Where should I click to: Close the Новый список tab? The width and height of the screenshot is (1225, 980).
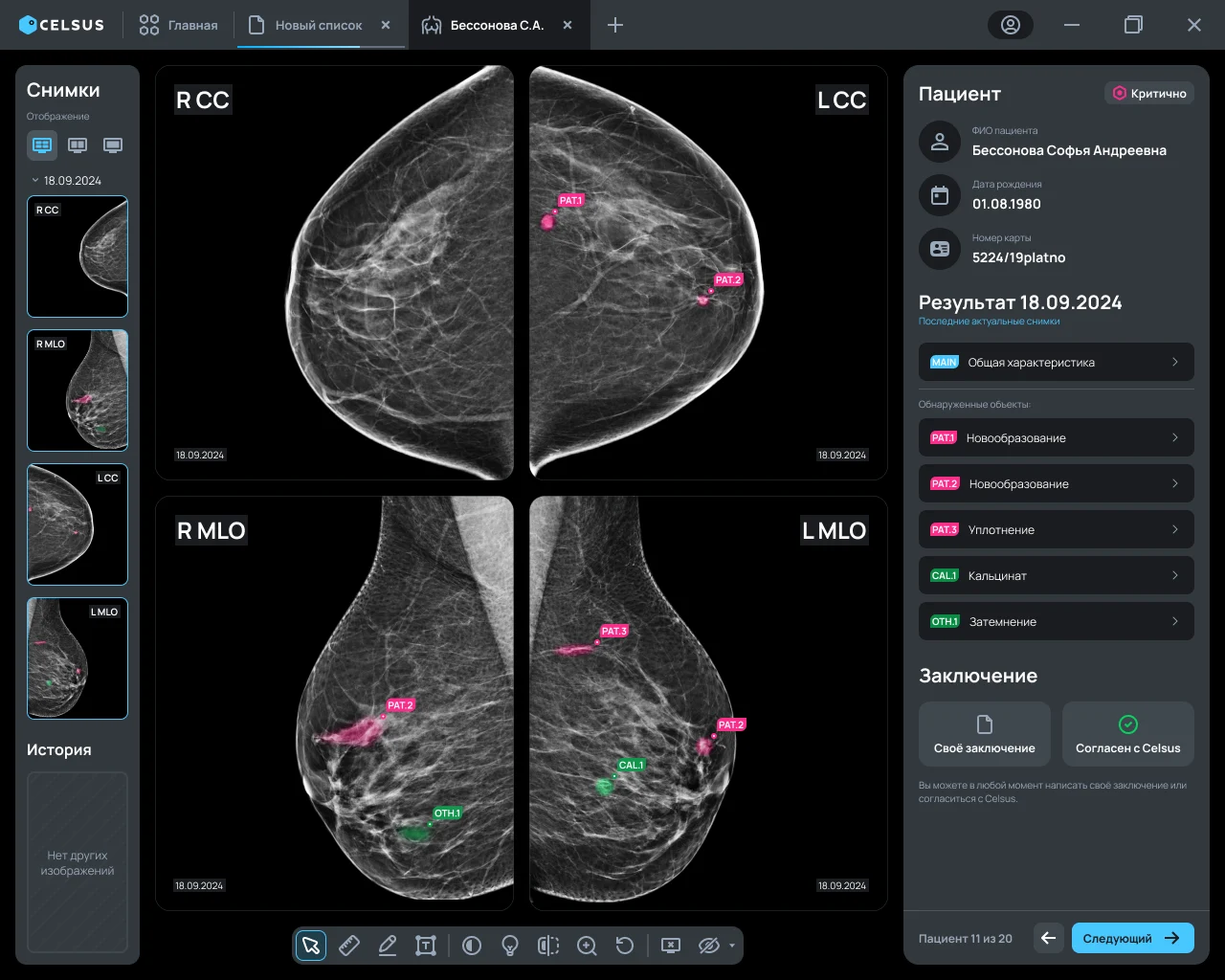386,25
